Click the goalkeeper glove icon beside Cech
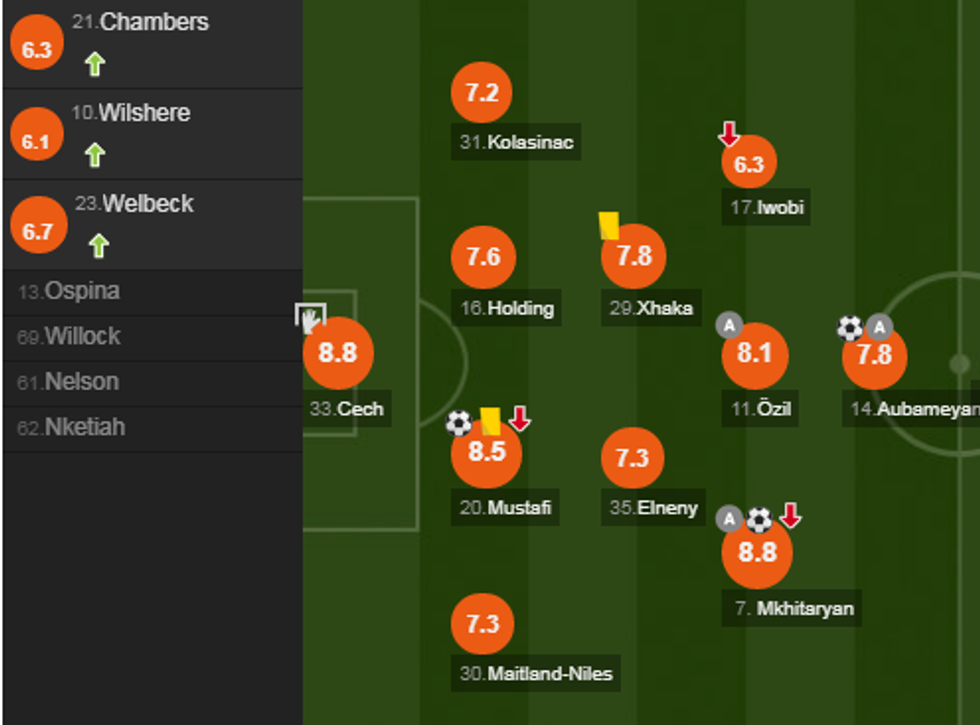Viewport: 980px width, 725px height. coord(311,319)
